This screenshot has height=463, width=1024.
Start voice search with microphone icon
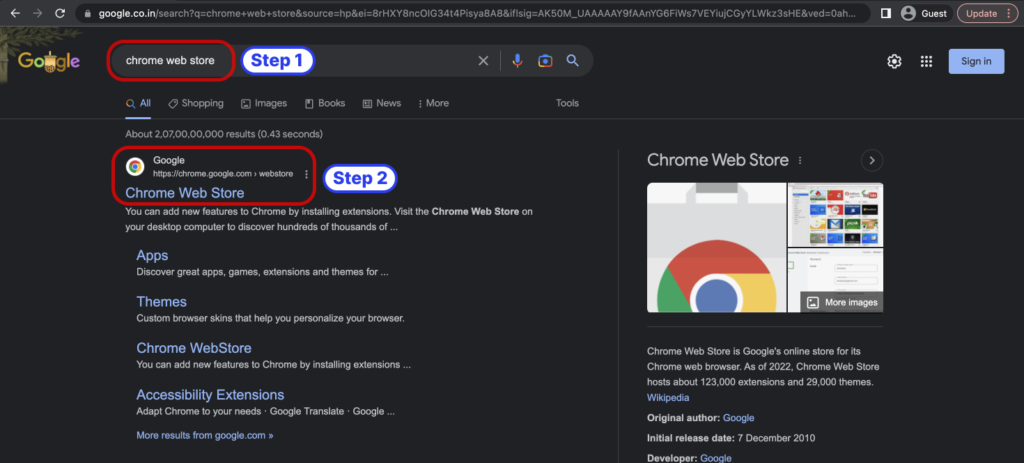click(x=517, y=61)
